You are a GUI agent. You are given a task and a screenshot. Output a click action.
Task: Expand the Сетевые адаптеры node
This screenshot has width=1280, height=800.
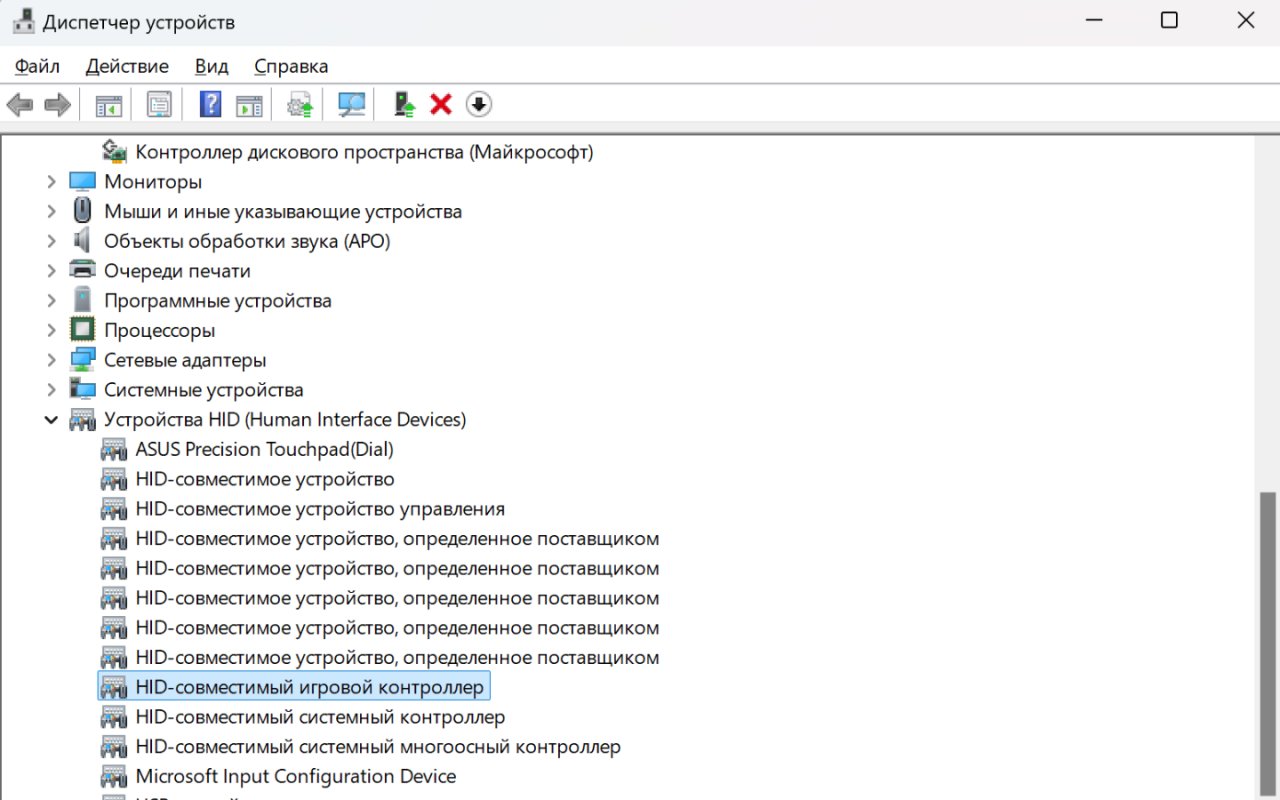[x=51, y=360]
